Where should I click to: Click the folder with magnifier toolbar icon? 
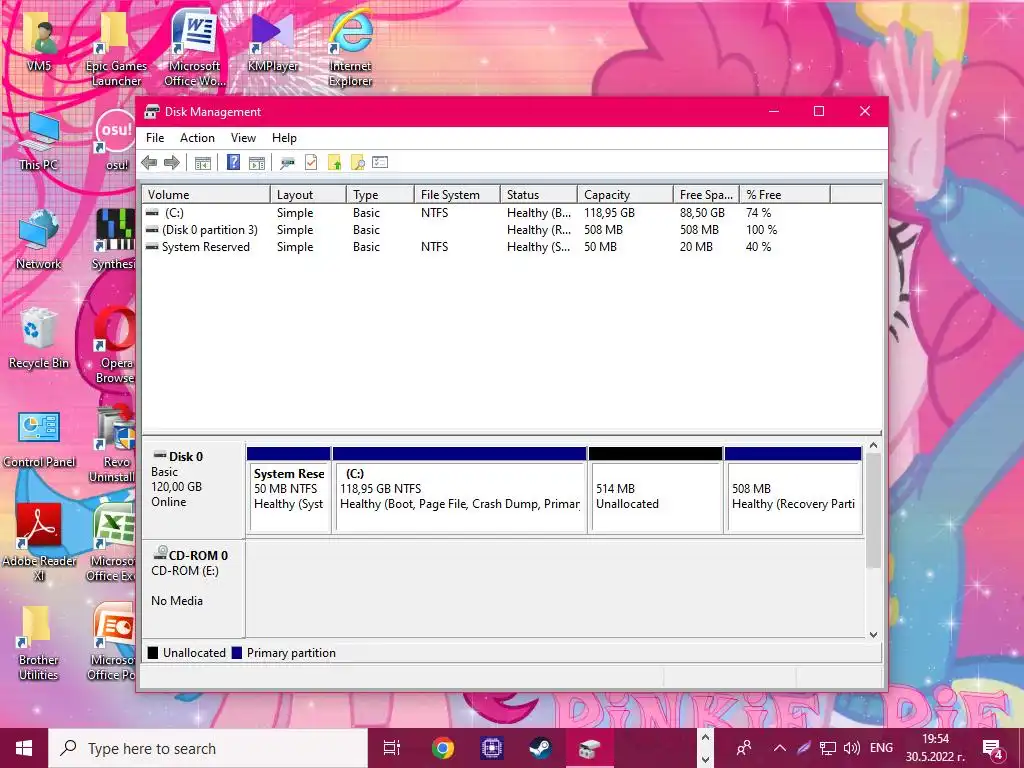[357, 163]
